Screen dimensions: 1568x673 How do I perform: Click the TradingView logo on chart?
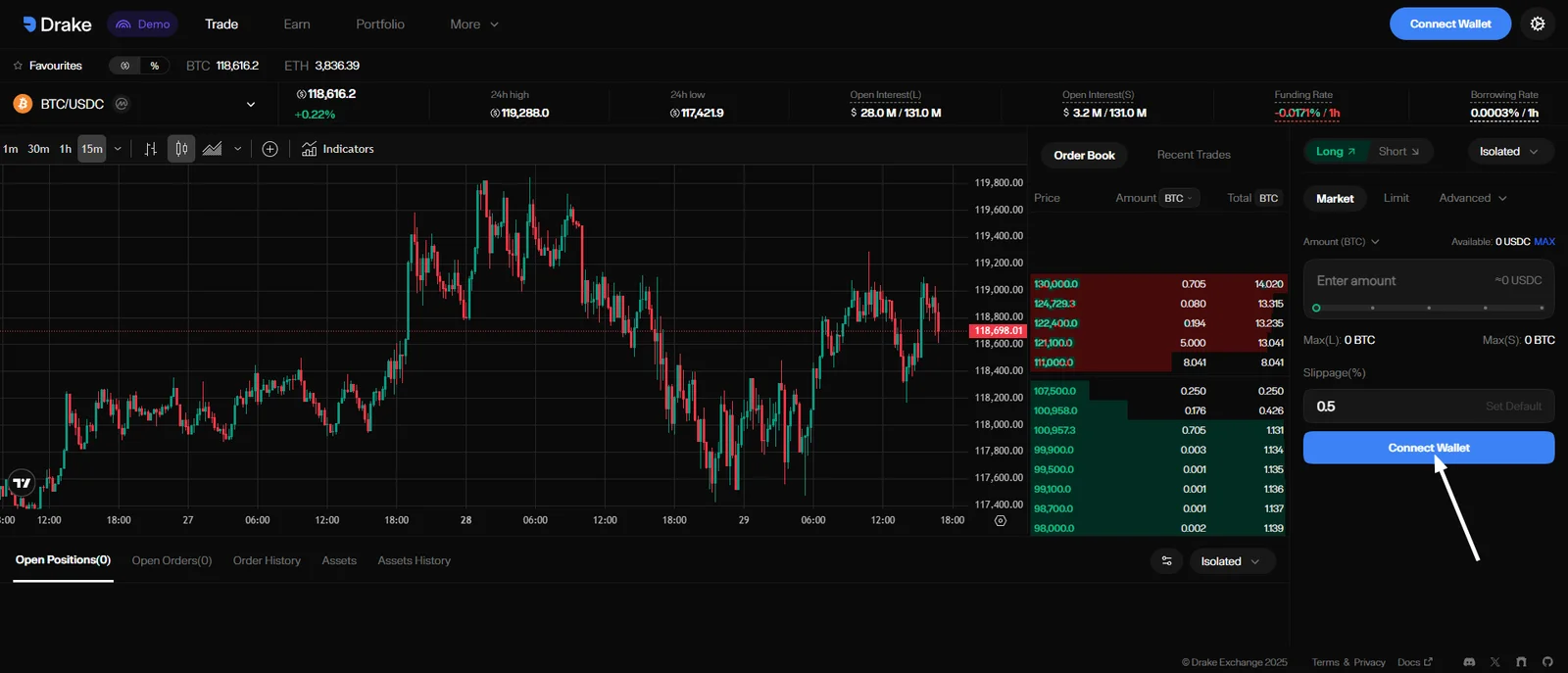22,482
